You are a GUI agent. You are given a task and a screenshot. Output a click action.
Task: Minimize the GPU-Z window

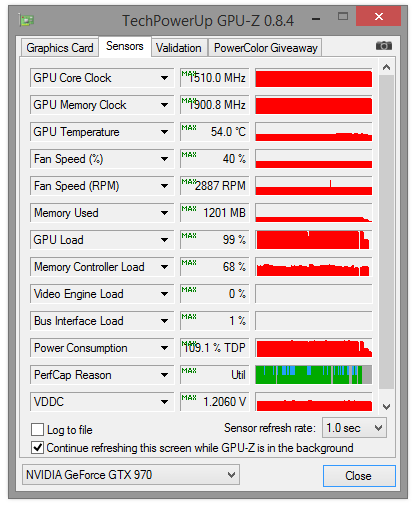[x=316, y=19]
